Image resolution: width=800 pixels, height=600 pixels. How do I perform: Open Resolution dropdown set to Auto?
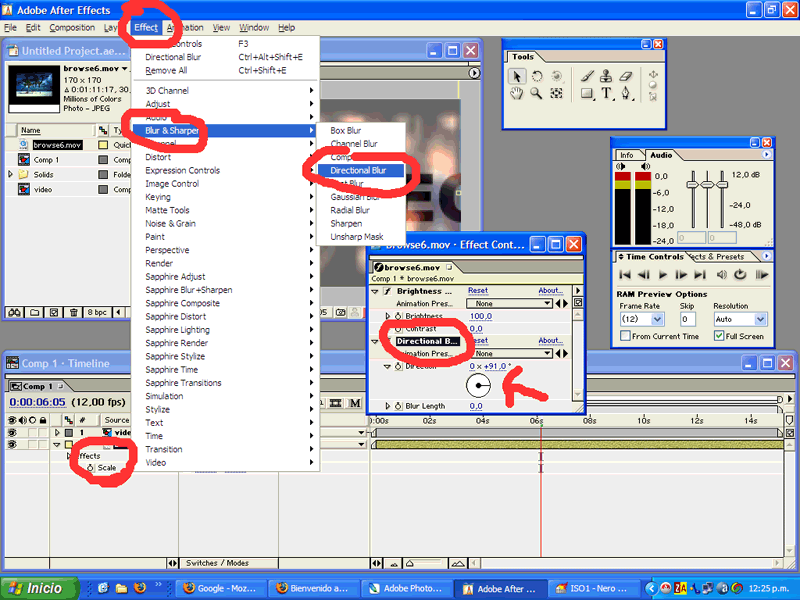click(760, 319)
